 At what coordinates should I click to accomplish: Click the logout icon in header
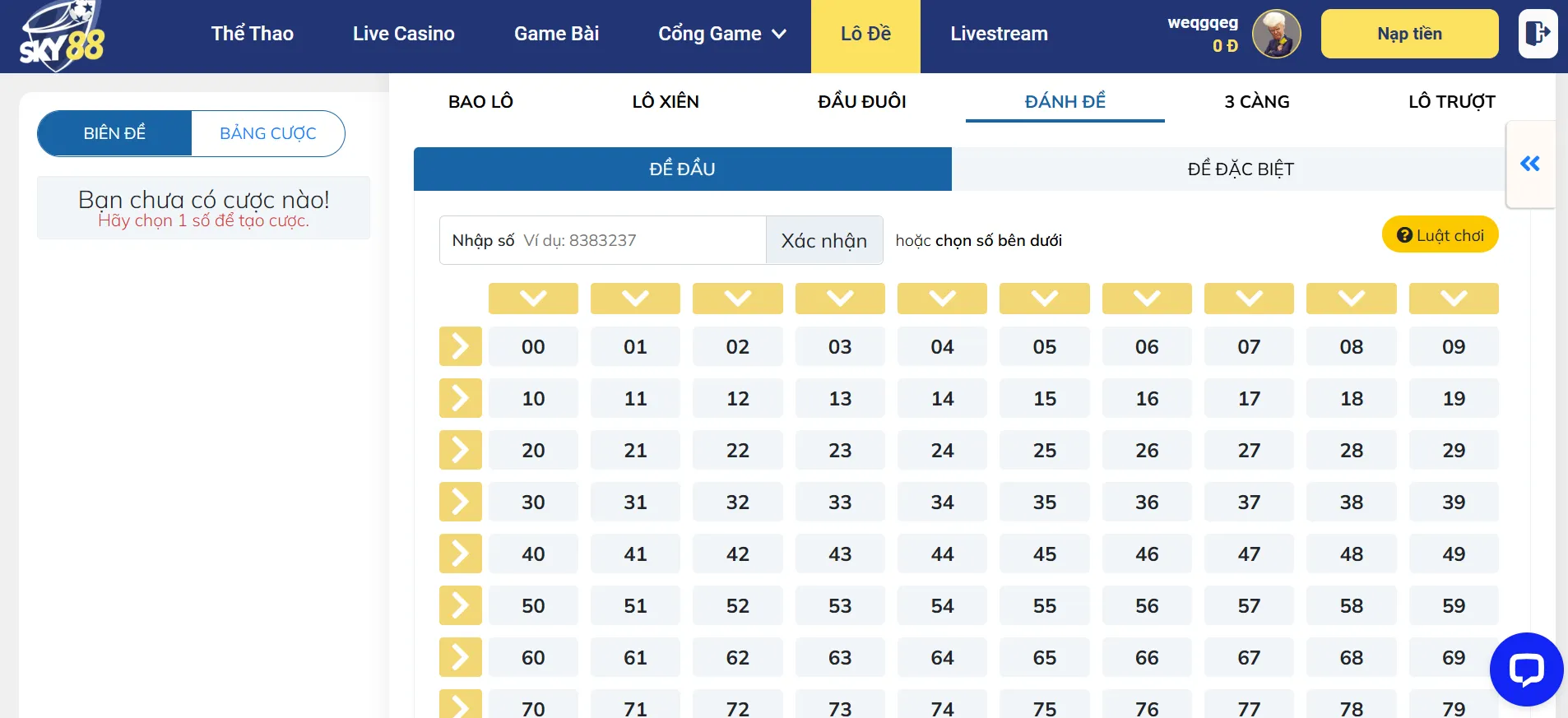[1537, 34]
